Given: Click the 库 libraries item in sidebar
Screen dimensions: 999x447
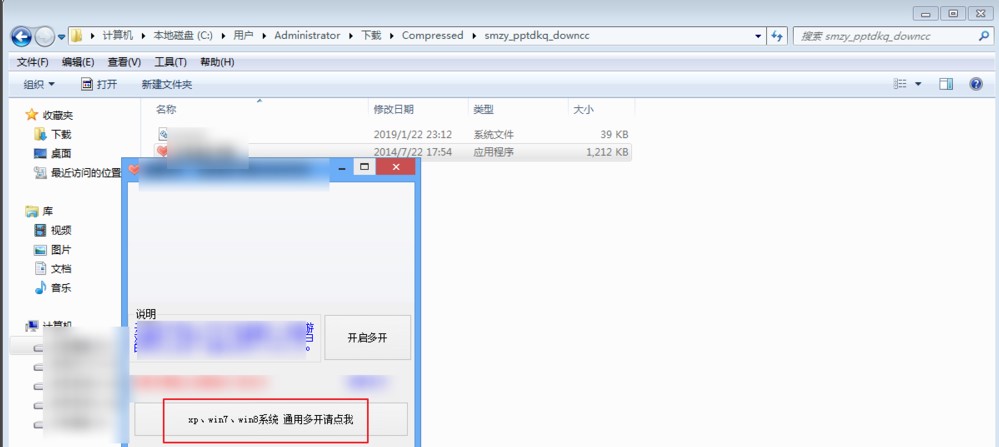Looking at the screenshot, I should [40, 211].
